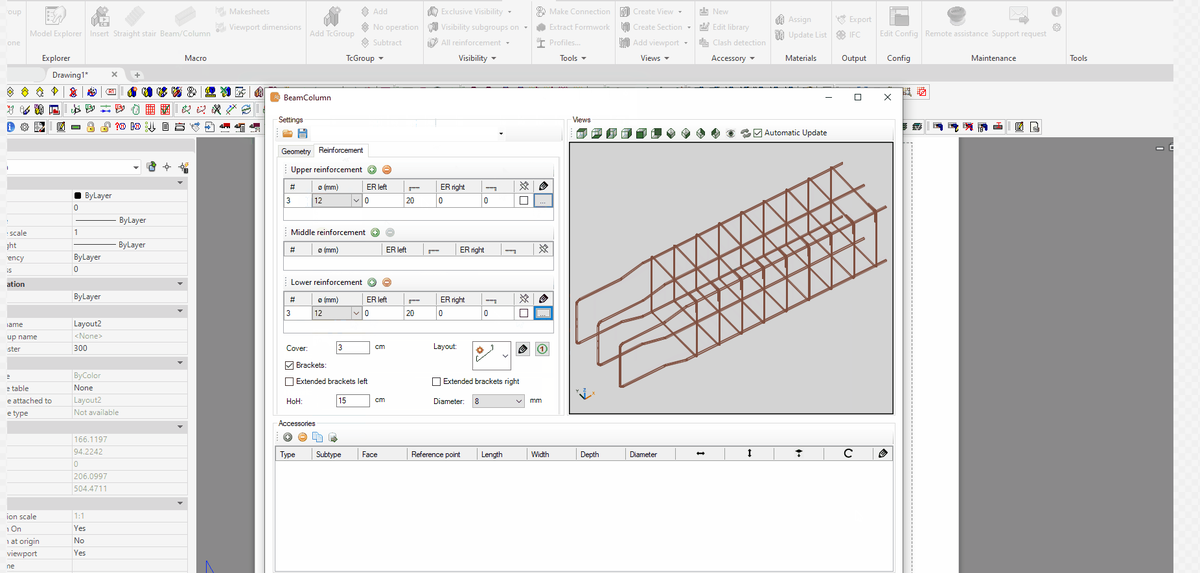Expand the Tools ribbon group menu
Image resolution: width=1200 pixels, height=573 pixels.
[x=573, y=58]
